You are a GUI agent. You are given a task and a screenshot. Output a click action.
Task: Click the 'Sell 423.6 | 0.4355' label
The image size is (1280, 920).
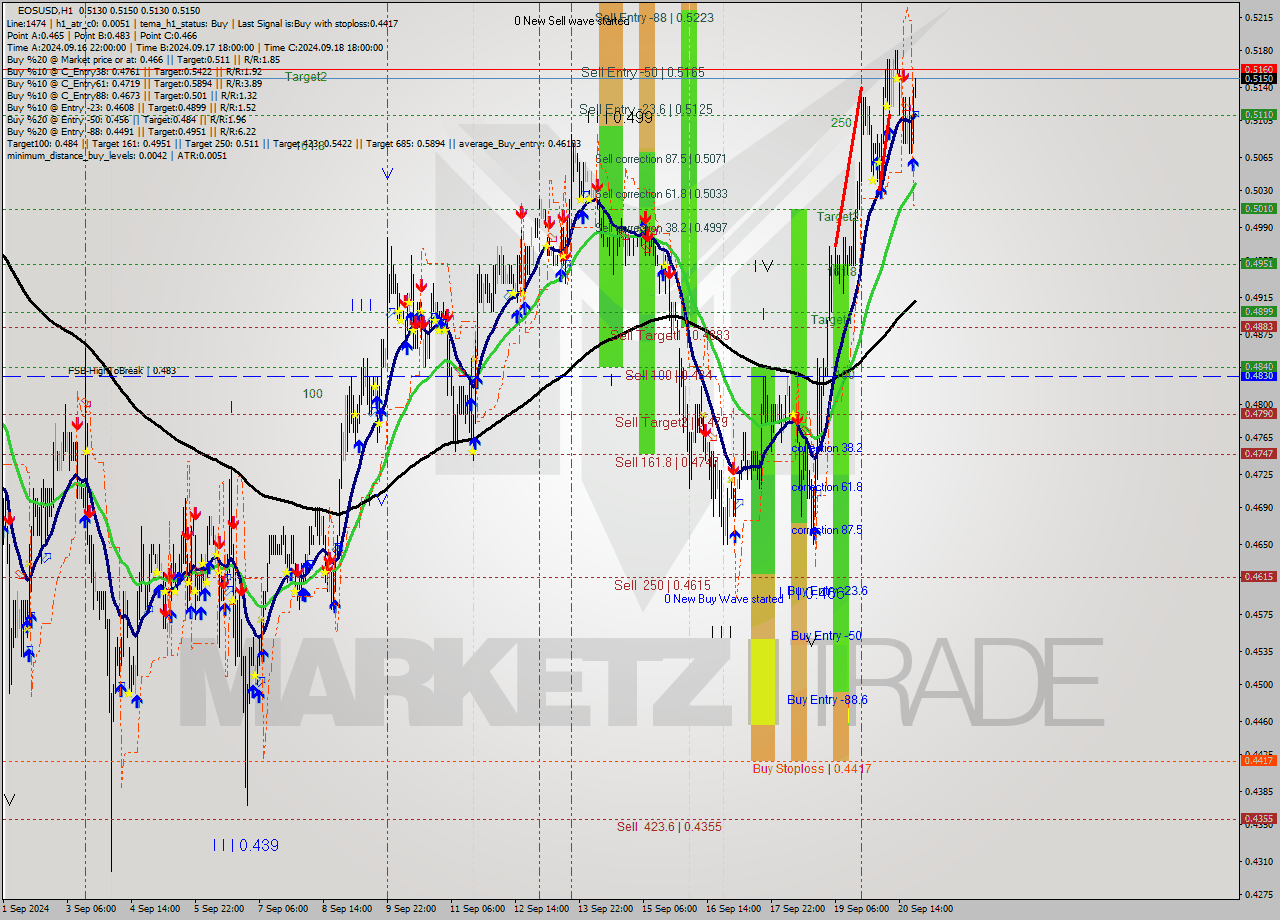pos(669,827)
